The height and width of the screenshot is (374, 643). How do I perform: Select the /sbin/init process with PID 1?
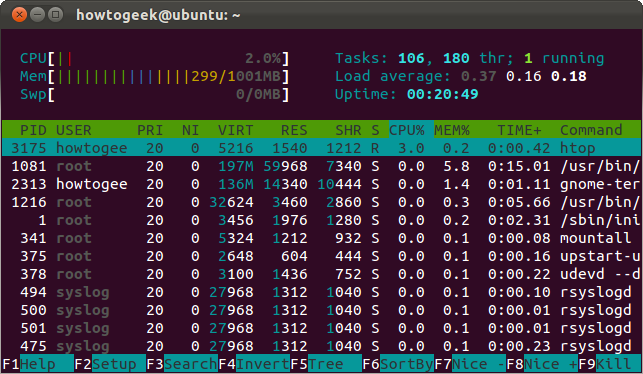coord(322,220)
